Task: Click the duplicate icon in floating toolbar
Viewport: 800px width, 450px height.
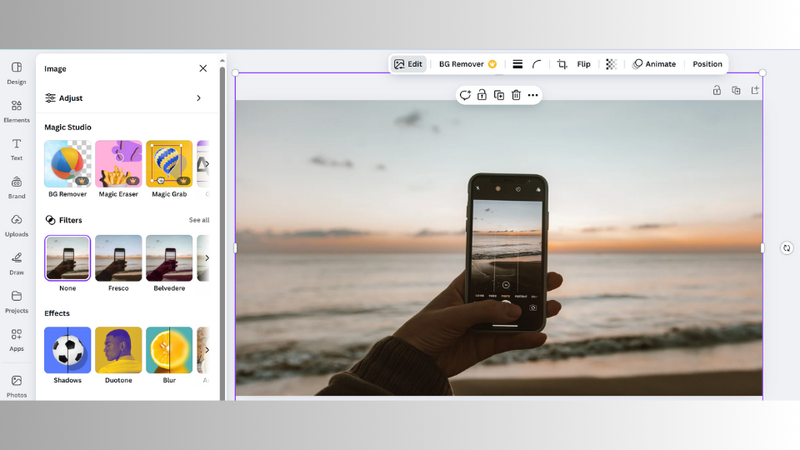Action: (499, 95)
